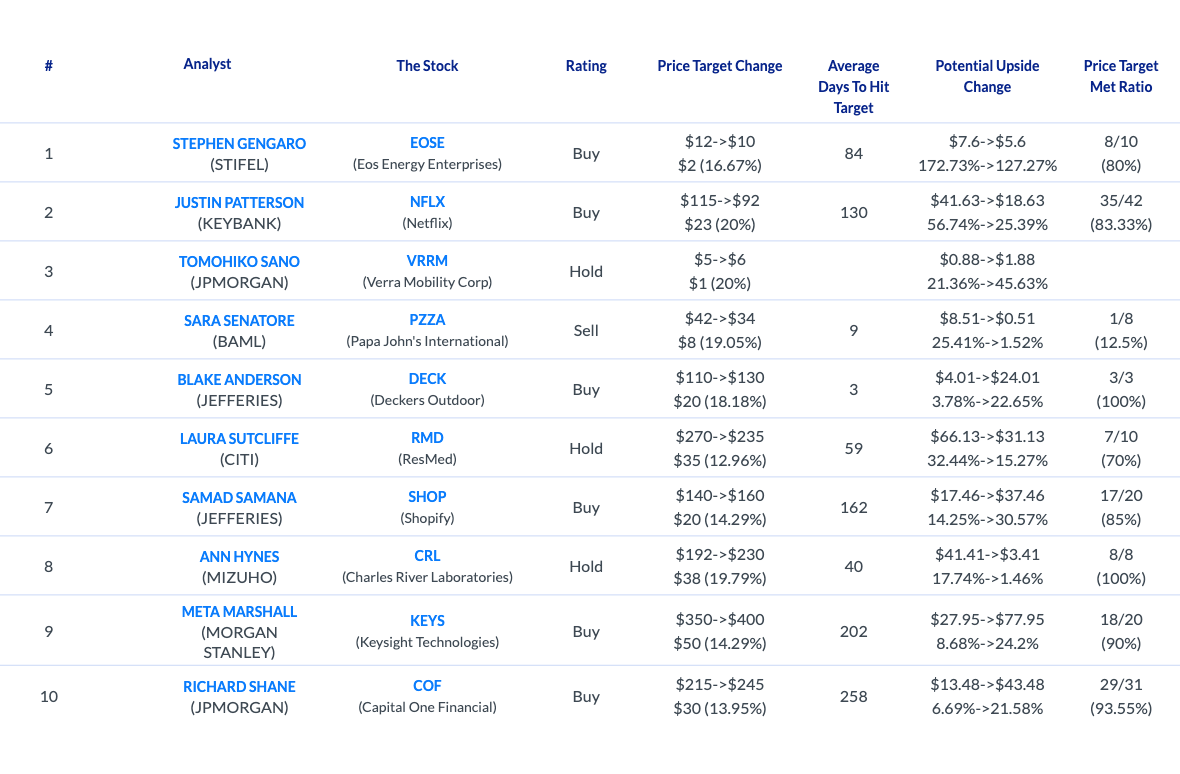Open Richard Shane analyst link
The height and width of the screenshot is (774, 1180).
(x=239, y=687)
